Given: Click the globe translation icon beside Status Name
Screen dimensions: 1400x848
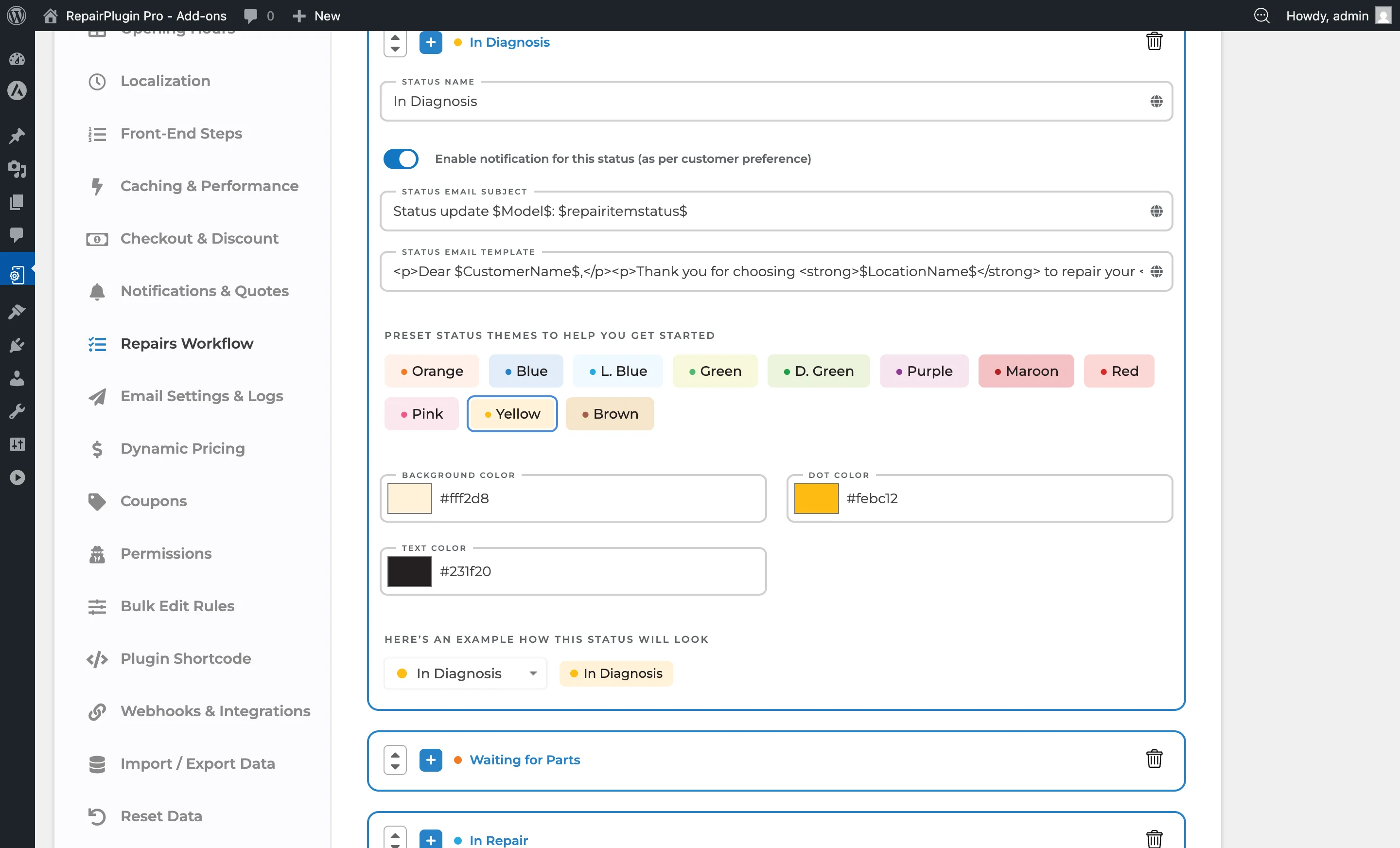Looking at the screenshot, I should pos(1157,101).
